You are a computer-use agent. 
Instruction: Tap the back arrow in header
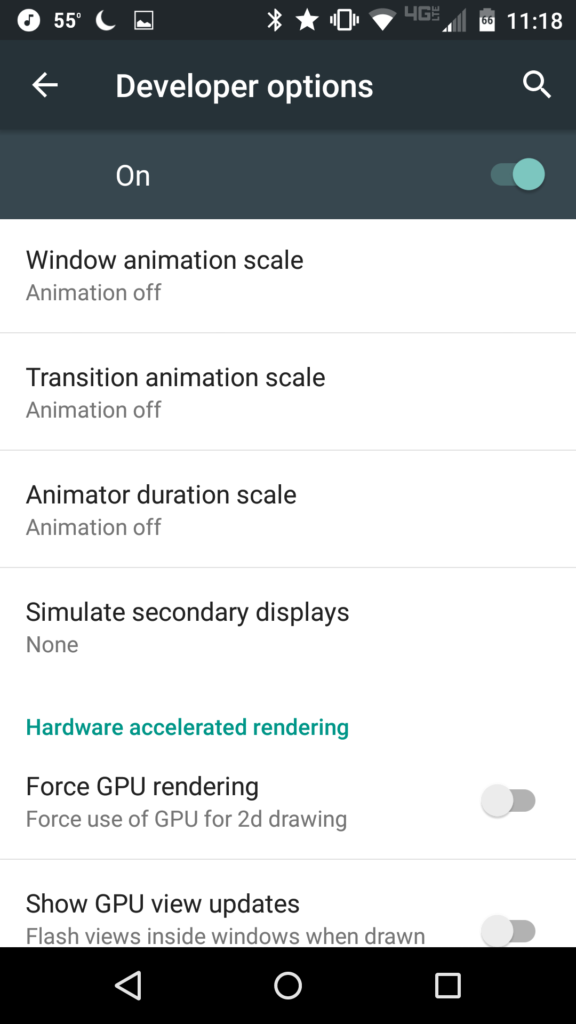pos(45,85)
